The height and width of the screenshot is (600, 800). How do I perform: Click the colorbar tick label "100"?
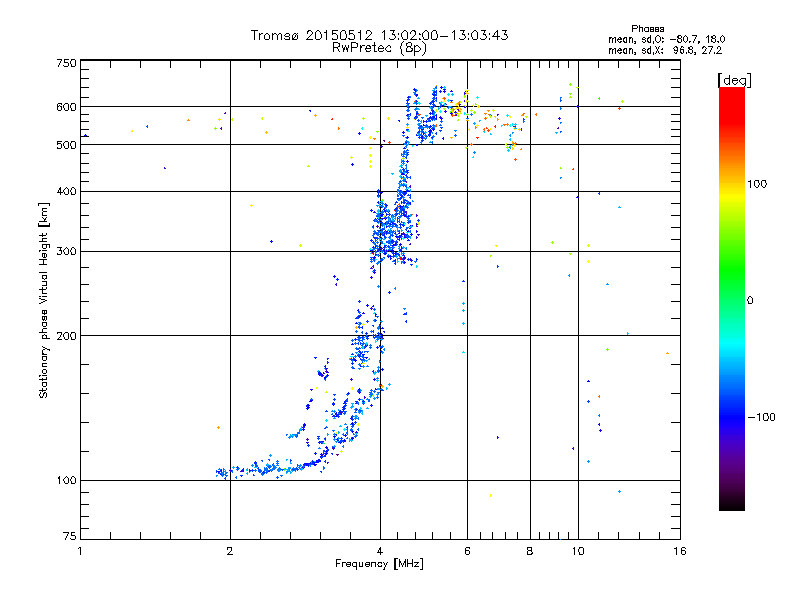tap(757, 184)
